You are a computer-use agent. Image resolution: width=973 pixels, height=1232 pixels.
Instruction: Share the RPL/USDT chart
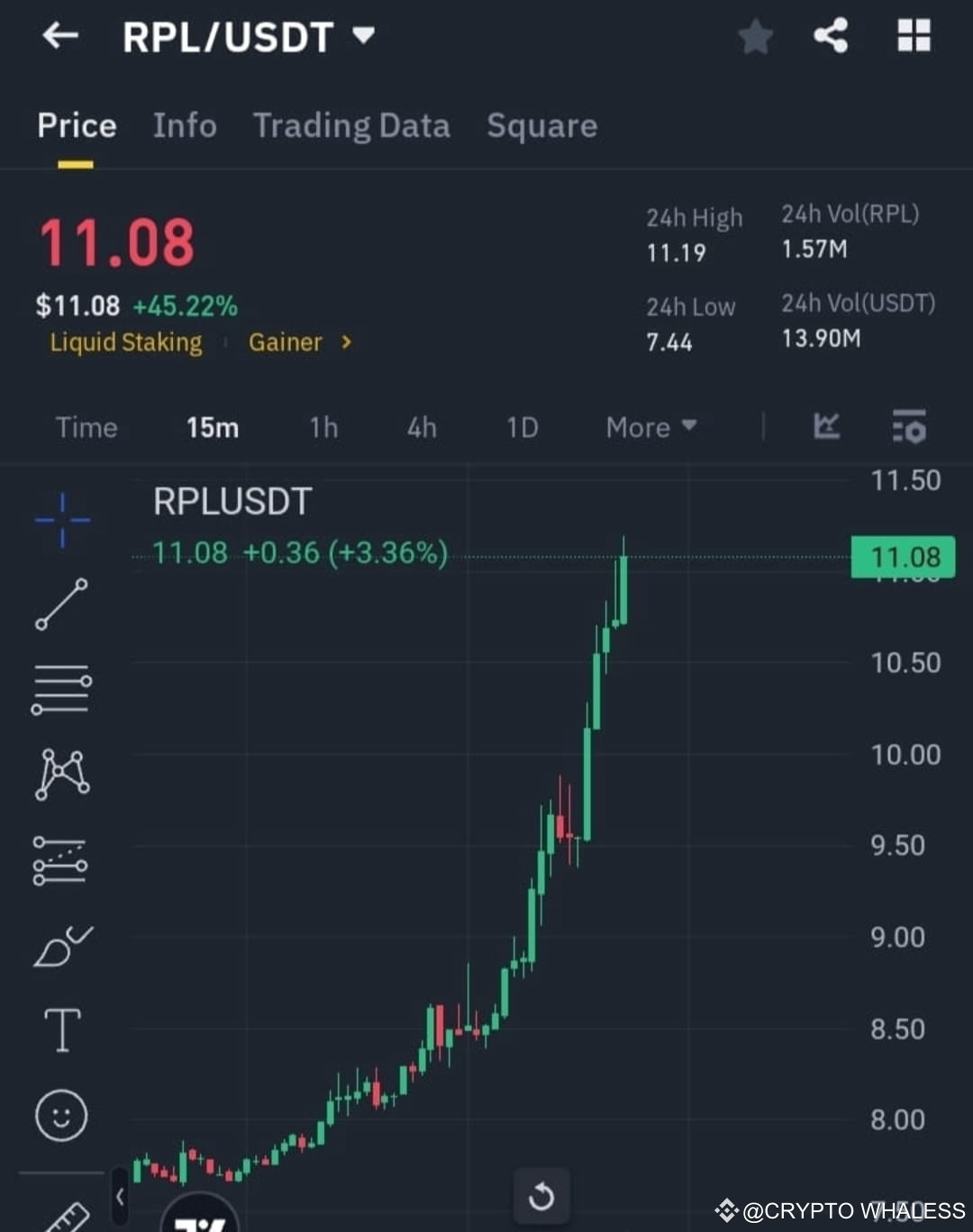pos(830,37)
